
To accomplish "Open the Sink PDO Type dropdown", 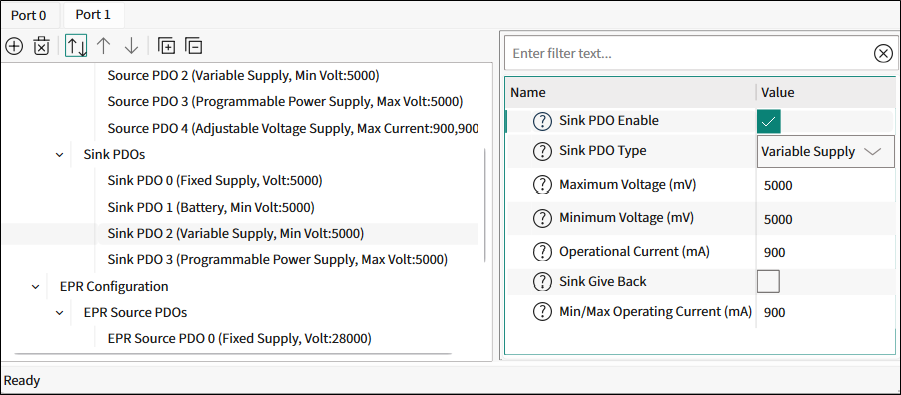I will tap(826, 152).
